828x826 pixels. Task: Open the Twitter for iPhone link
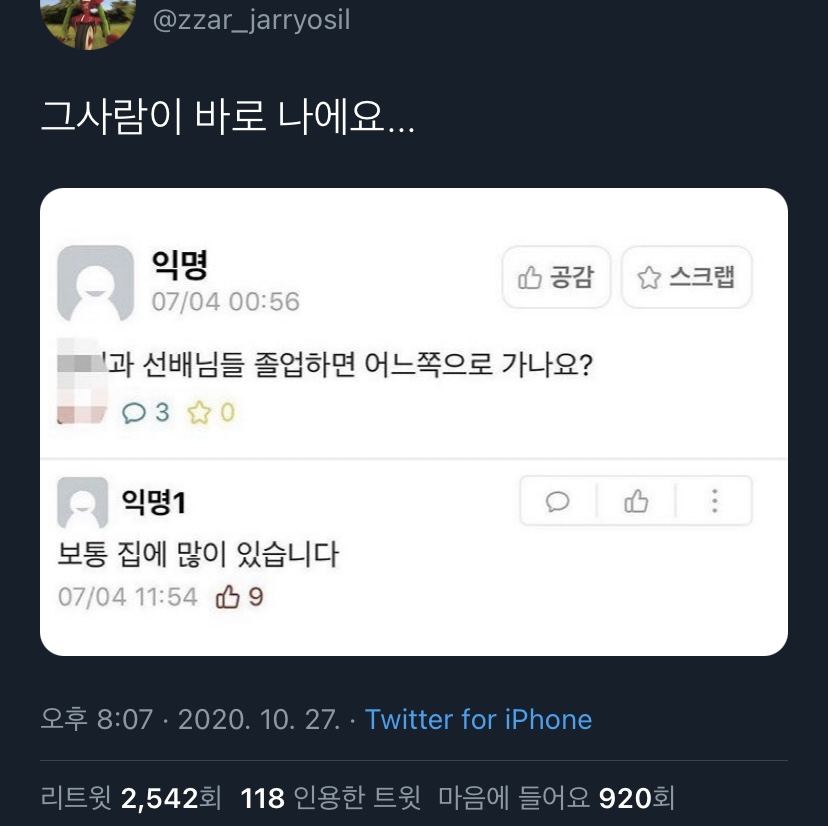(479, 719)
